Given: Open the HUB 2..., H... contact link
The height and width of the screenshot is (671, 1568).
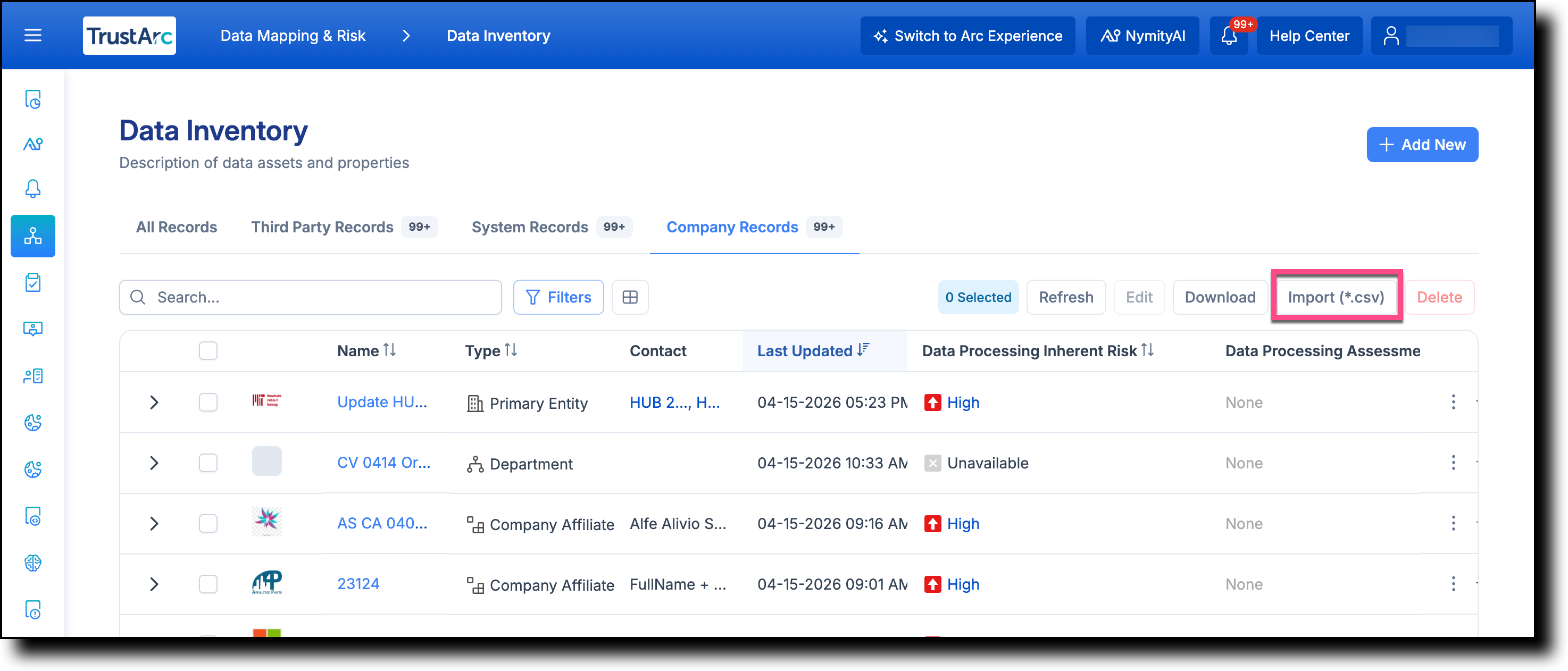Looking at the screenshot, I should point(674,402).
